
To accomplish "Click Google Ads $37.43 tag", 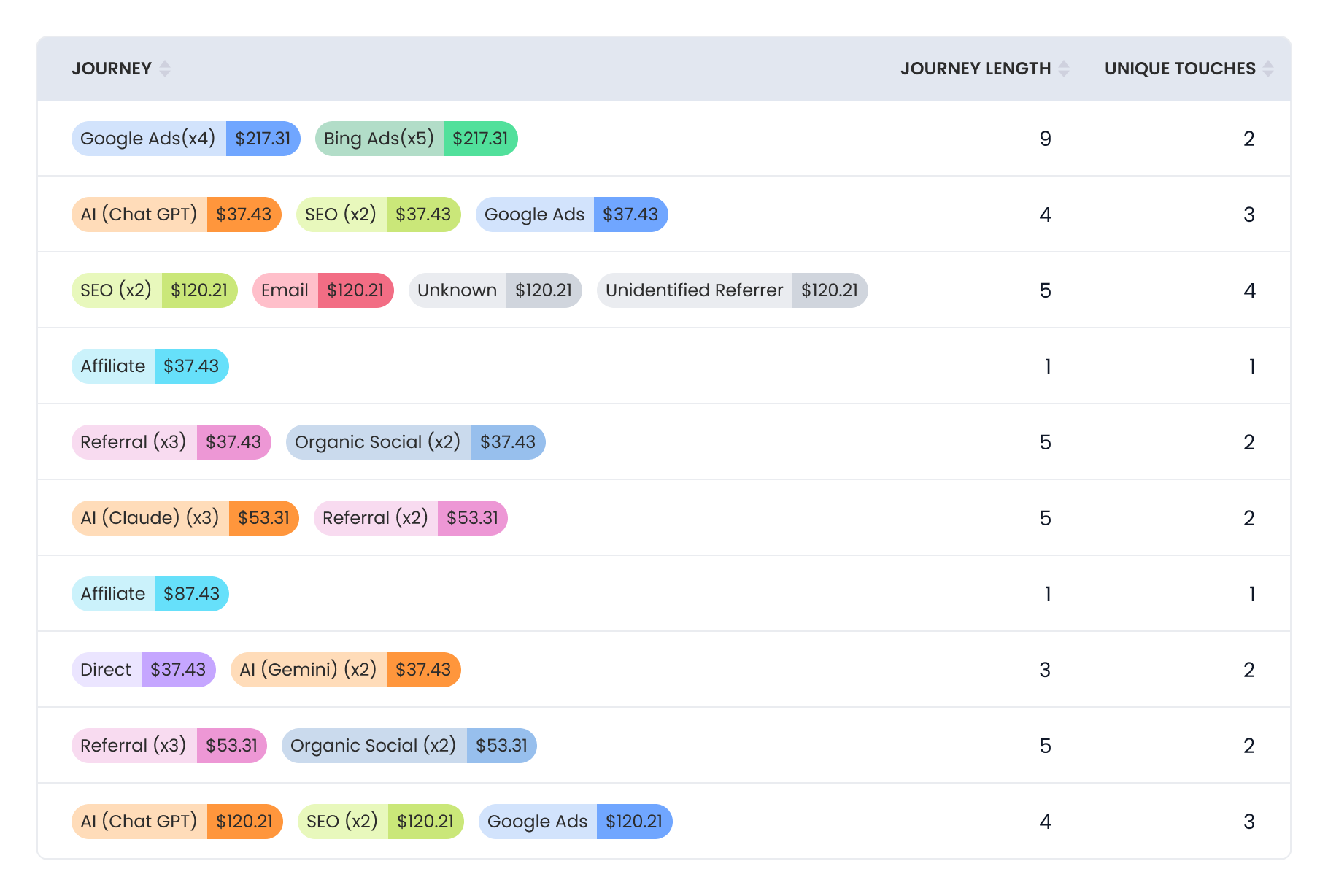I will [572, 215].
